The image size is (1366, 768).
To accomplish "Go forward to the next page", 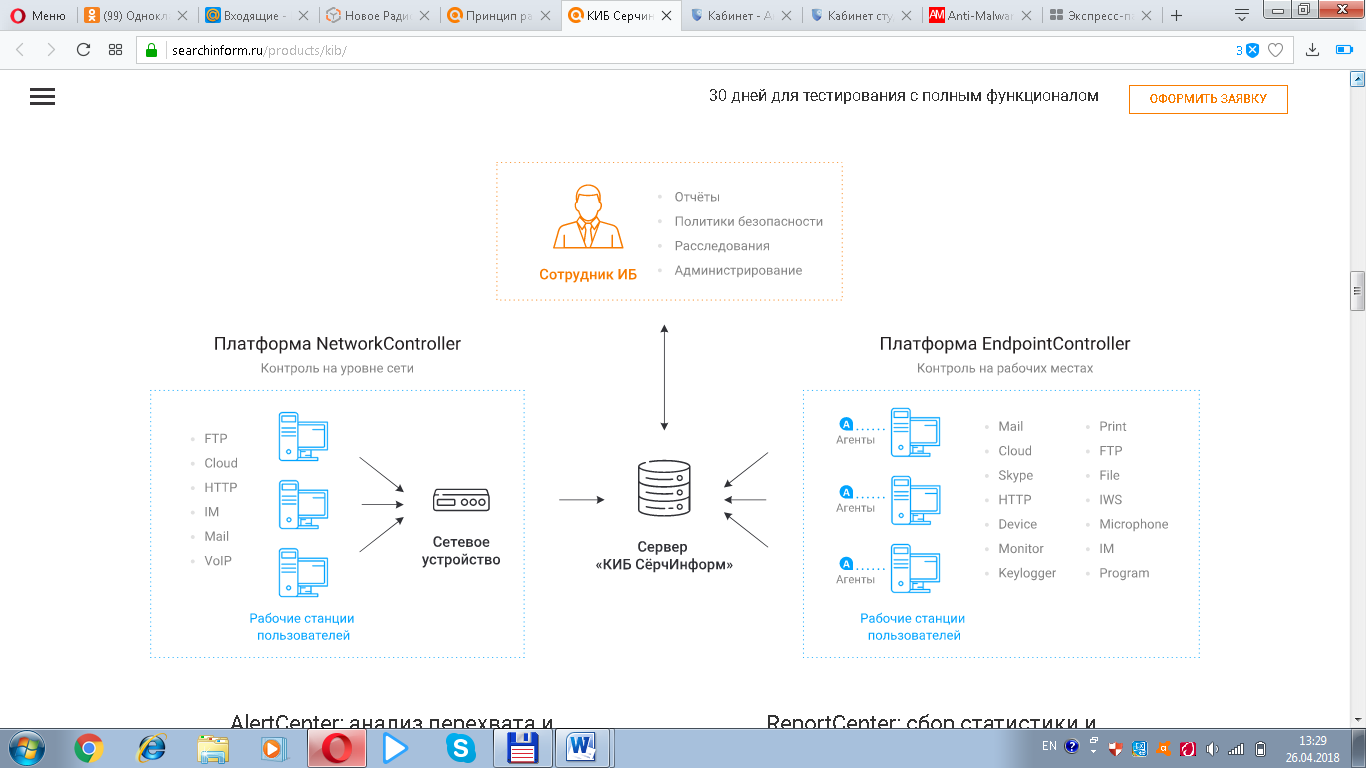I will point(51,50).
